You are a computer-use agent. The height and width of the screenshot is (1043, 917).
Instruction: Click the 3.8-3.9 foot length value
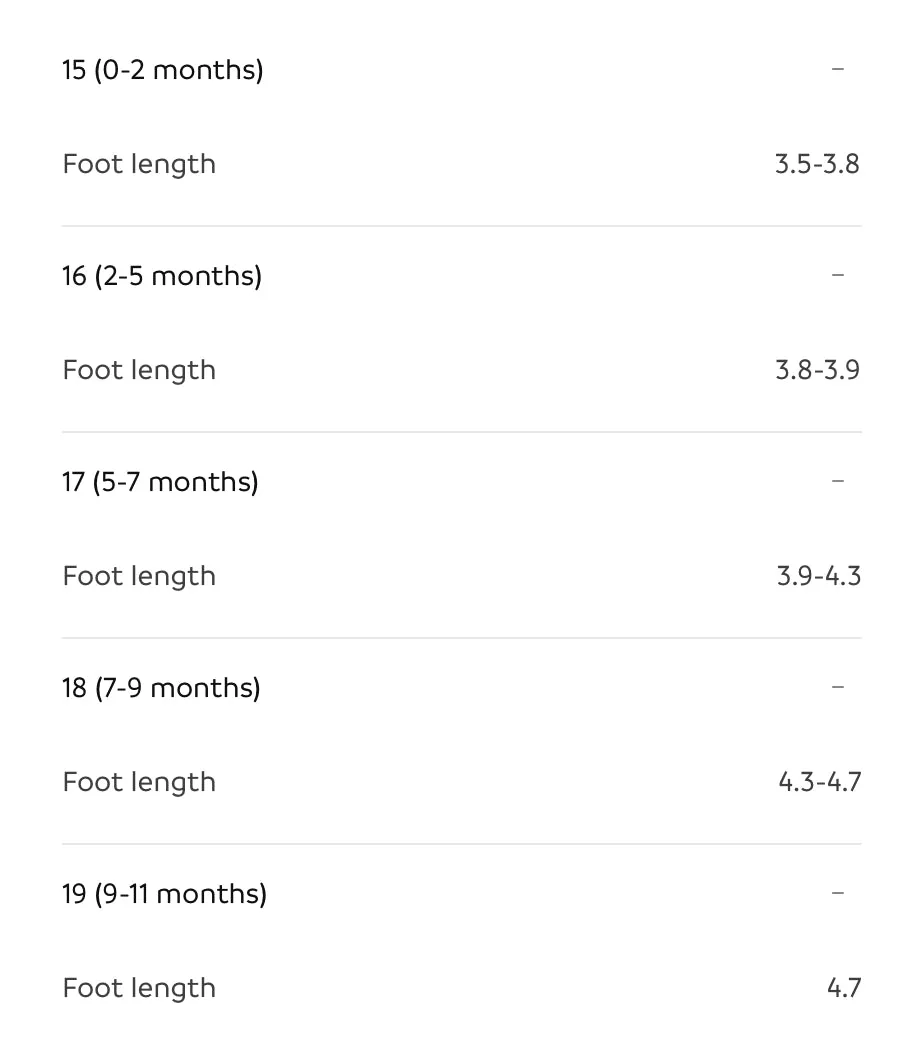818,370
